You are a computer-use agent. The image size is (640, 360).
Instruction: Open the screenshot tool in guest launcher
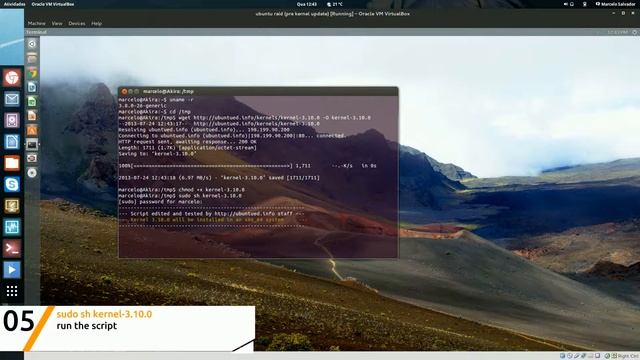[x=32, y=158]
